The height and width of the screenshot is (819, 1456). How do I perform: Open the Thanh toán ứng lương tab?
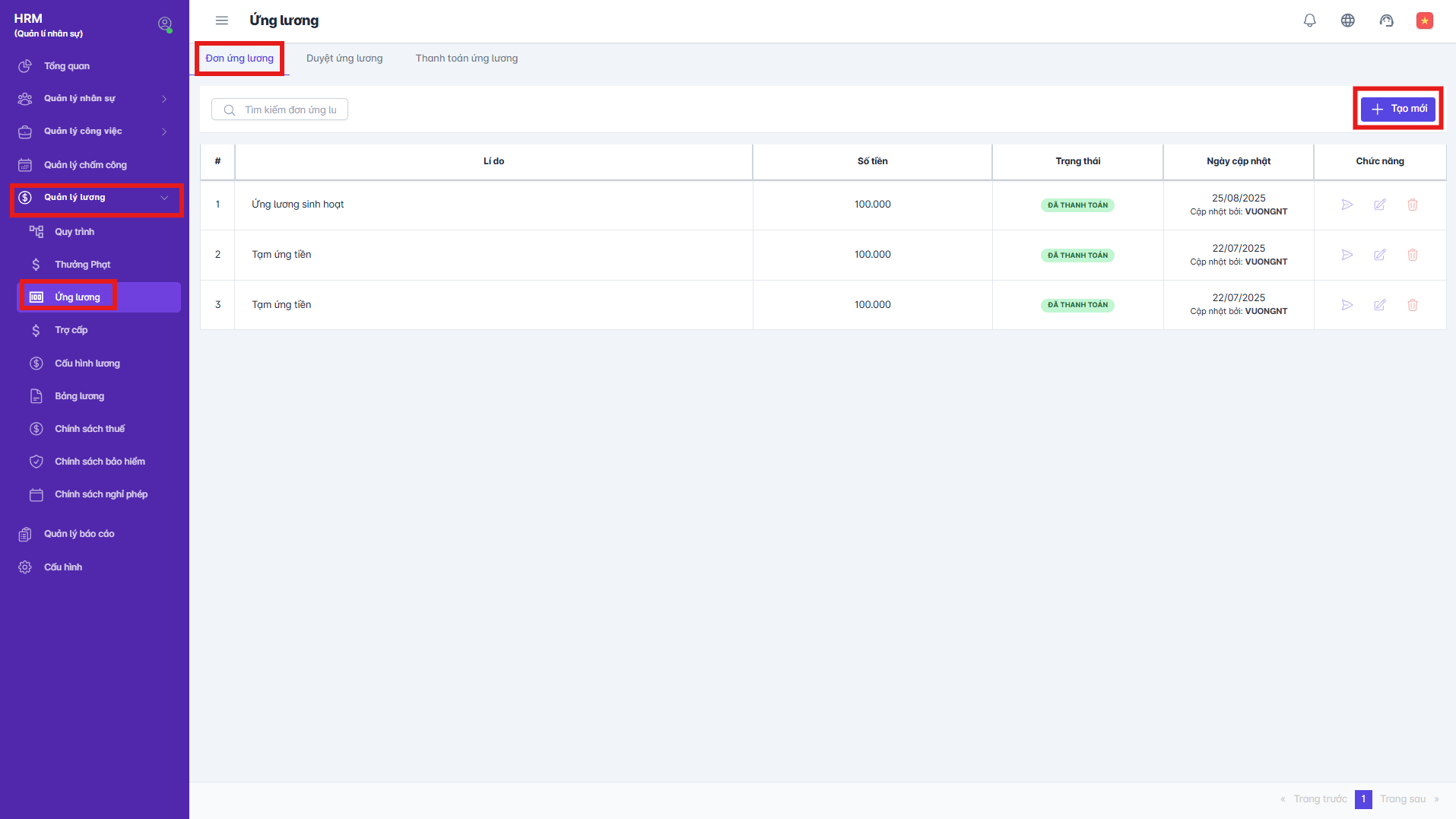pyautogui.click(x=466, y=59)
